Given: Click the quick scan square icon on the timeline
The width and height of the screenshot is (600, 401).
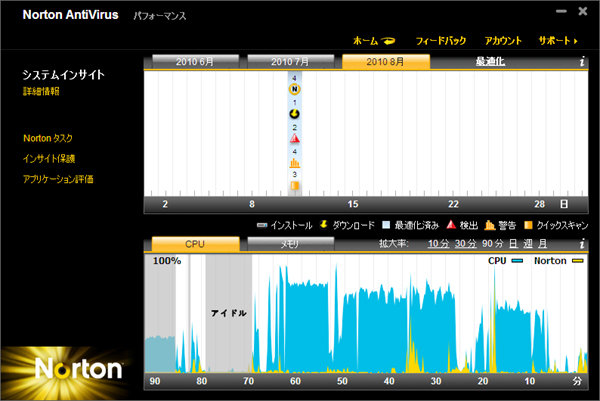Looking at the screenshot, I should point(294,186).
